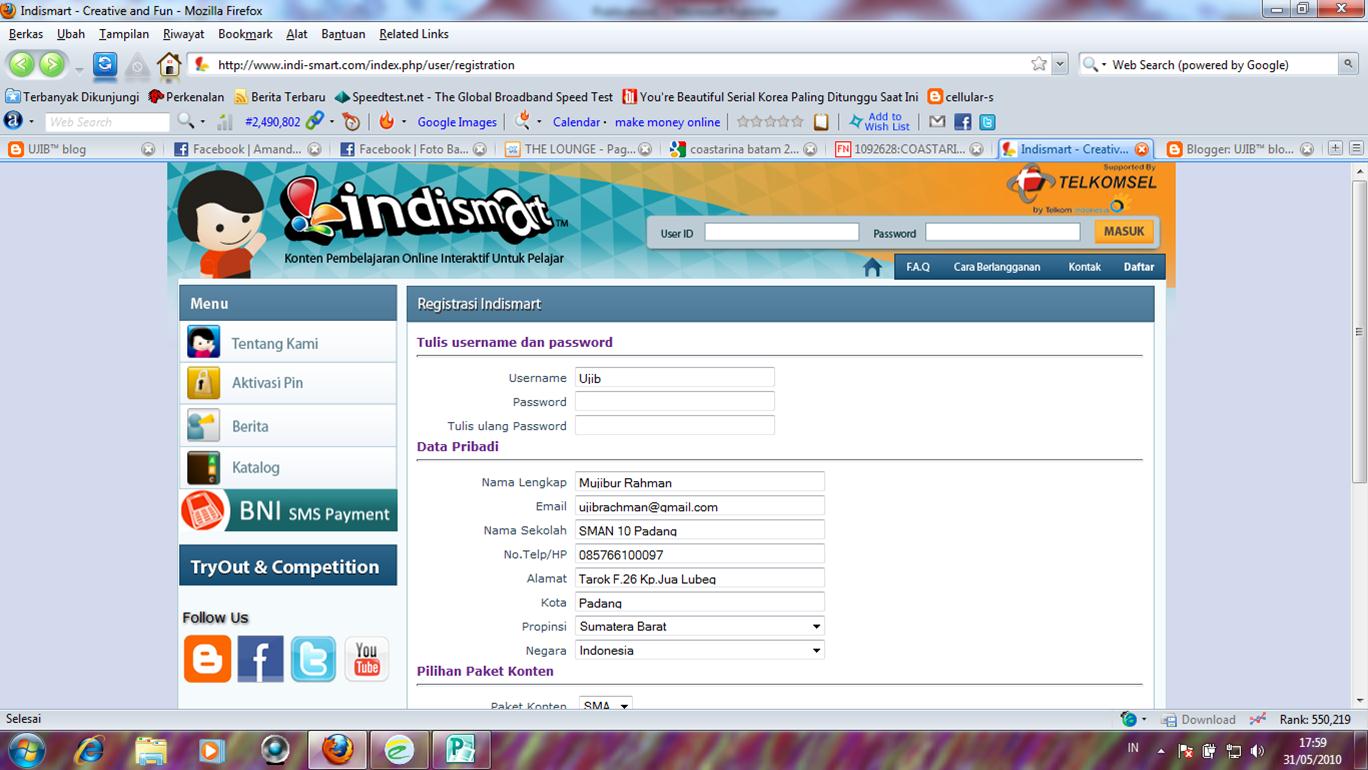The height and width of the screenshot is (770, 1368).
Task: Close the Indismart tab
Action: (x=1141, y=149)
